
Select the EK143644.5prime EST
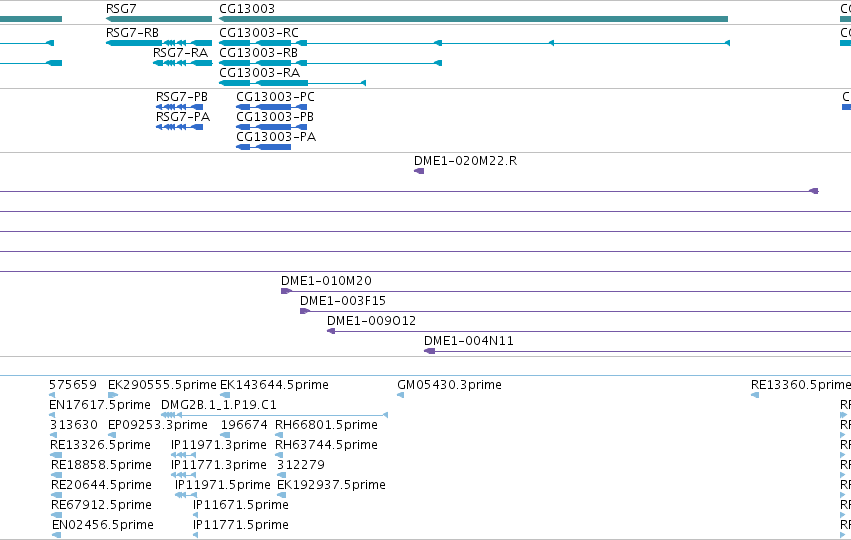pyautogui.click(x=274, y=385)
